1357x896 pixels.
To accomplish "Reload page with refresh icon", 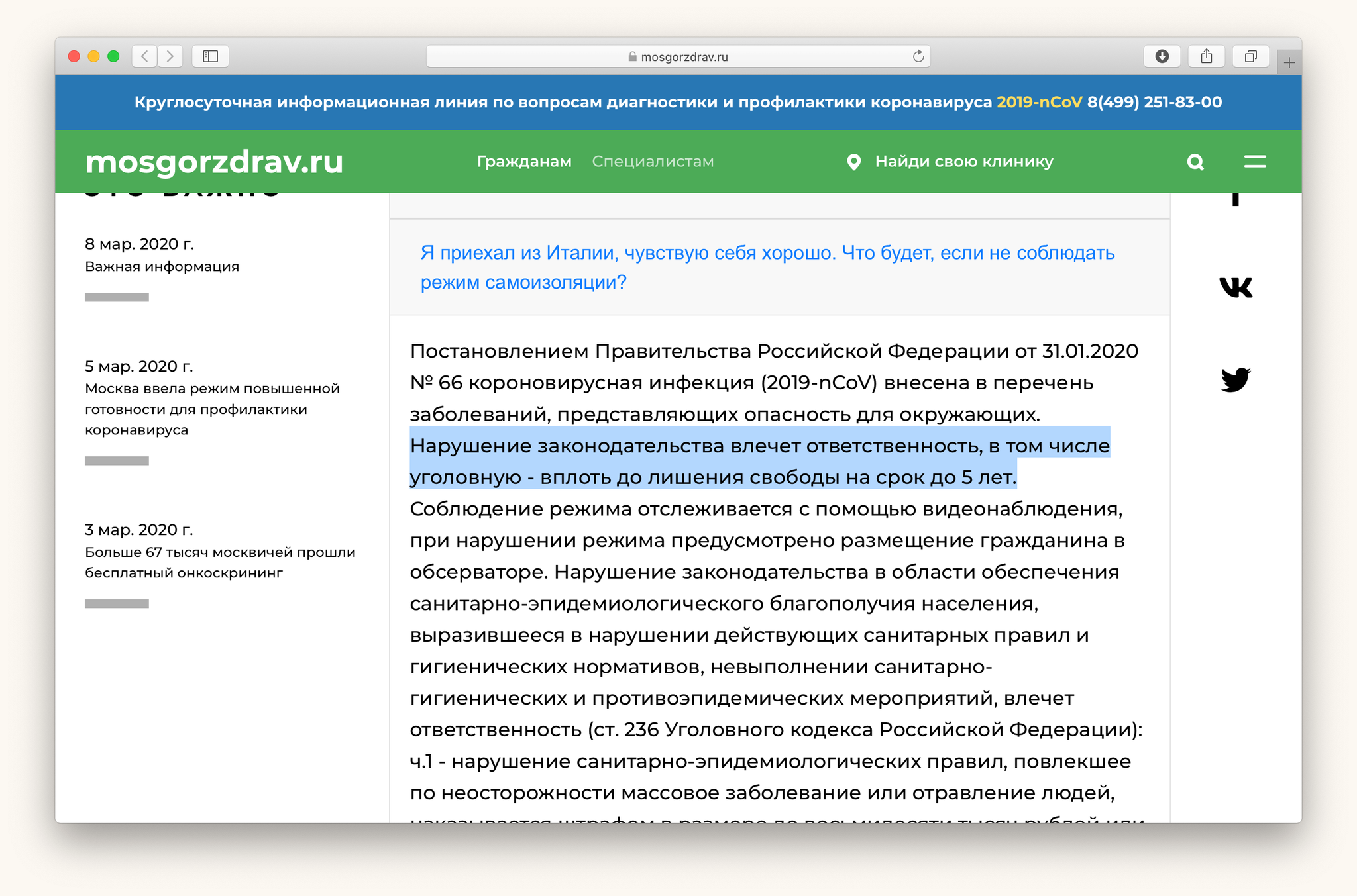I will pyautogui.click(x=918, y=56).
